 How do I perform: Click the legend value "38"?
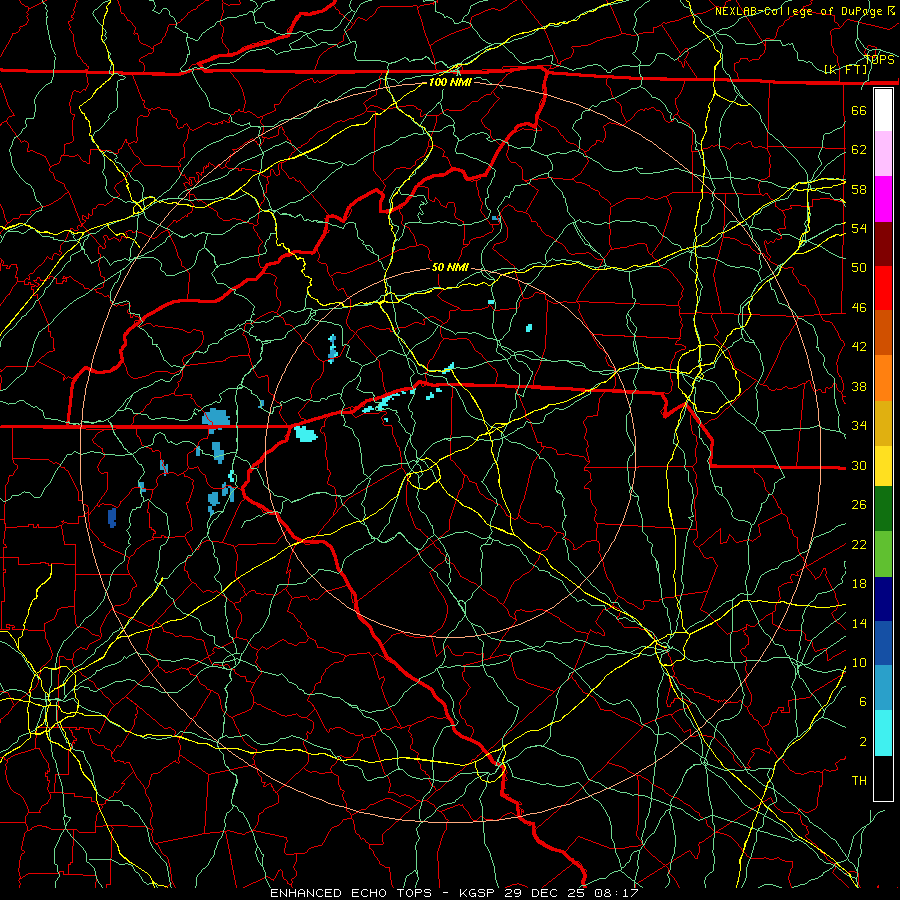tap(859, 386)
